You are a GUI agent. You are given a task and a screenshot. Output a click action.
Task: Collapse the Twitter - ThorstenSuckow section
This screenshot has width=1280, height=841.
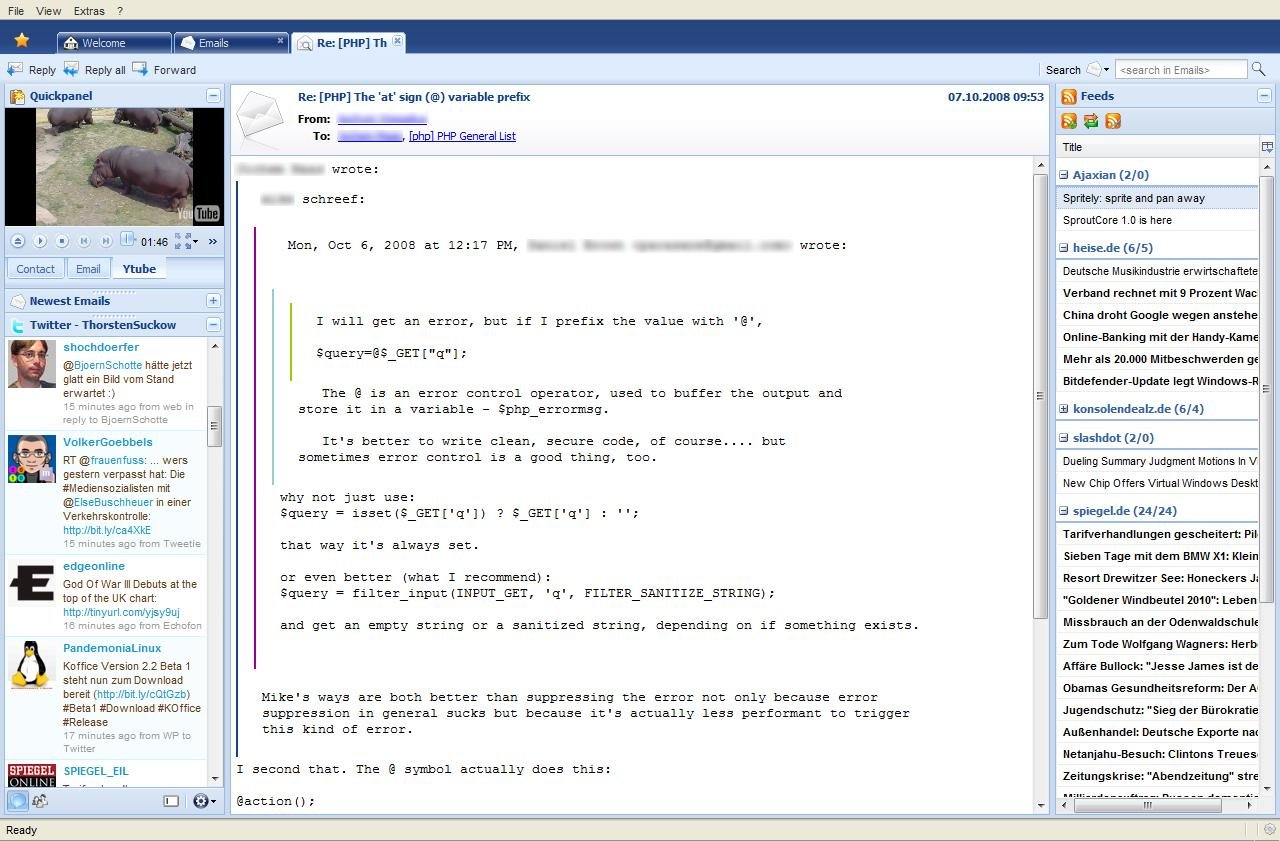213,324
